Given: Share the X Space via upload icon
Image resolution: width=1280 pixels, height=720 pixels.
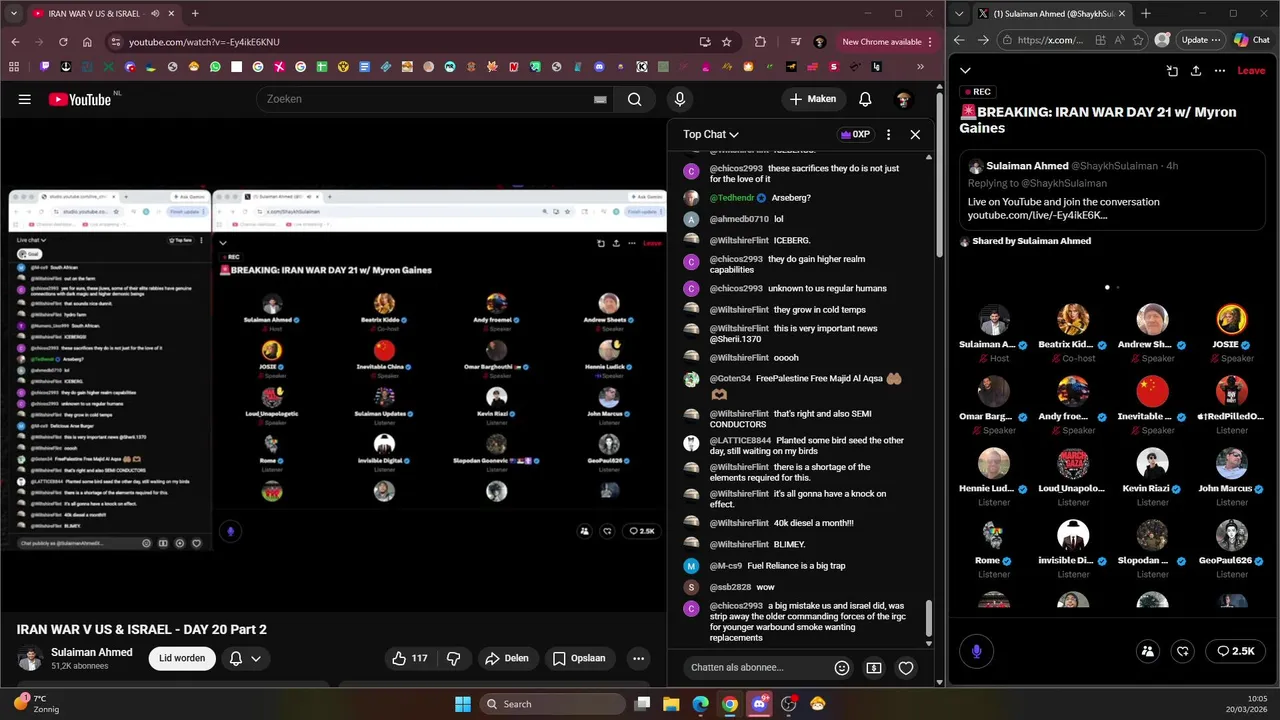Looking at the screenshot, I should pyautogui.click(x=1196, y=71).
